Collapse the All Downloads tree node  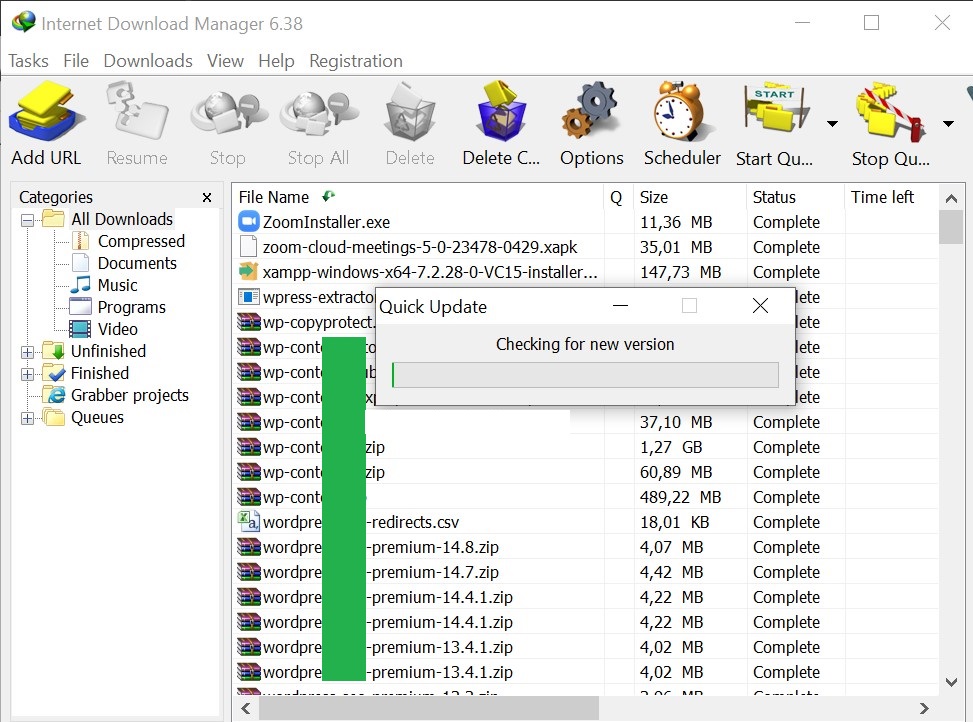tap(27, 220)
